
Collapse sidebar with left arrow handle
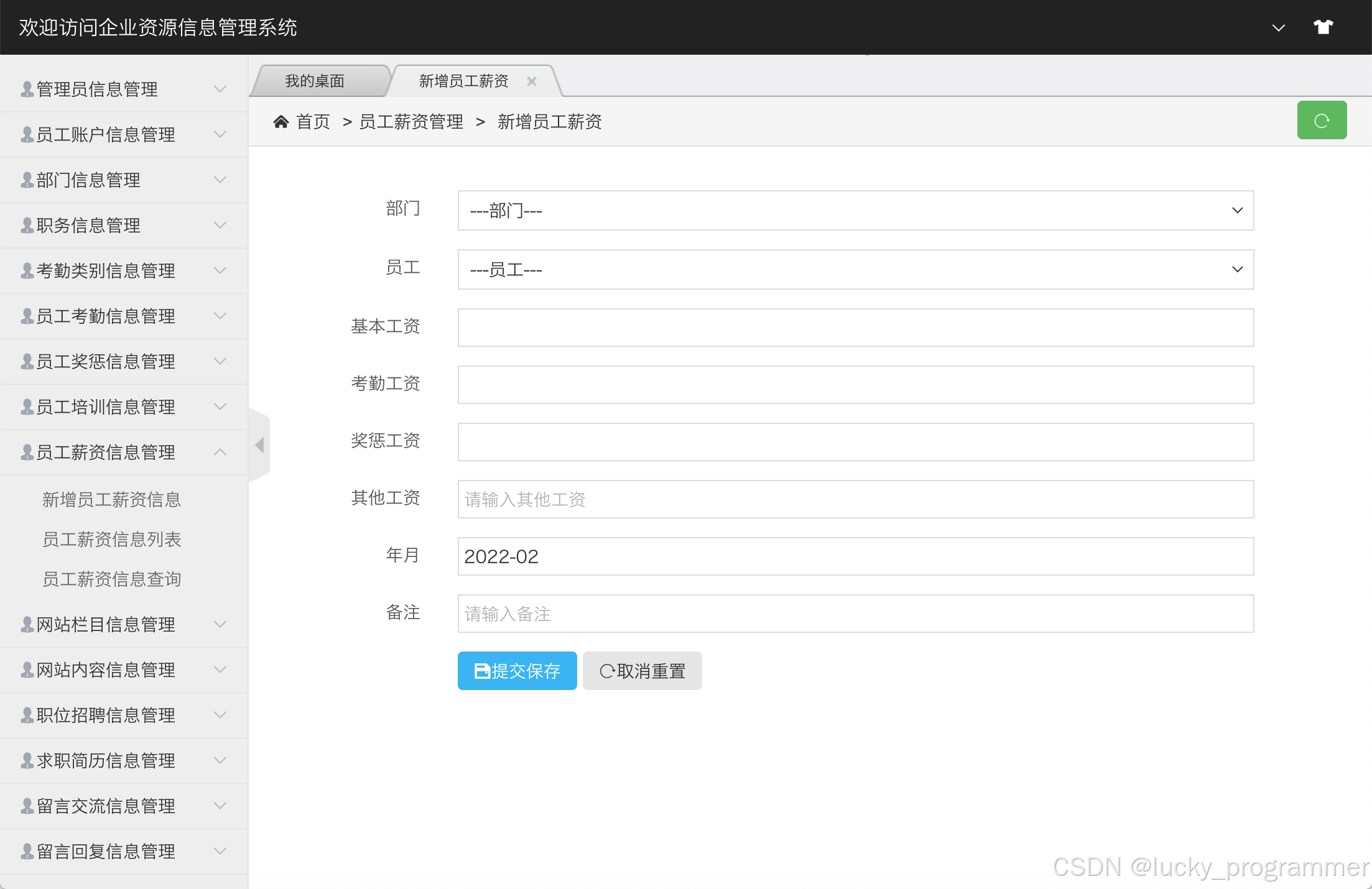click(260, 445)
